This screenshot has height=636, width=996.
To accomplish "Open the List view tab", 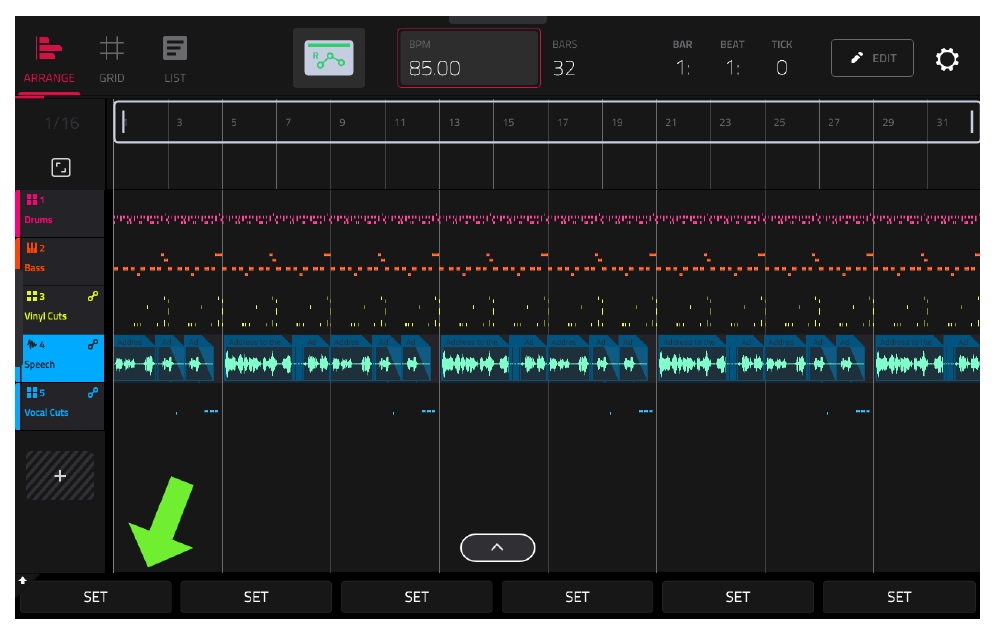I will [175, 61].
